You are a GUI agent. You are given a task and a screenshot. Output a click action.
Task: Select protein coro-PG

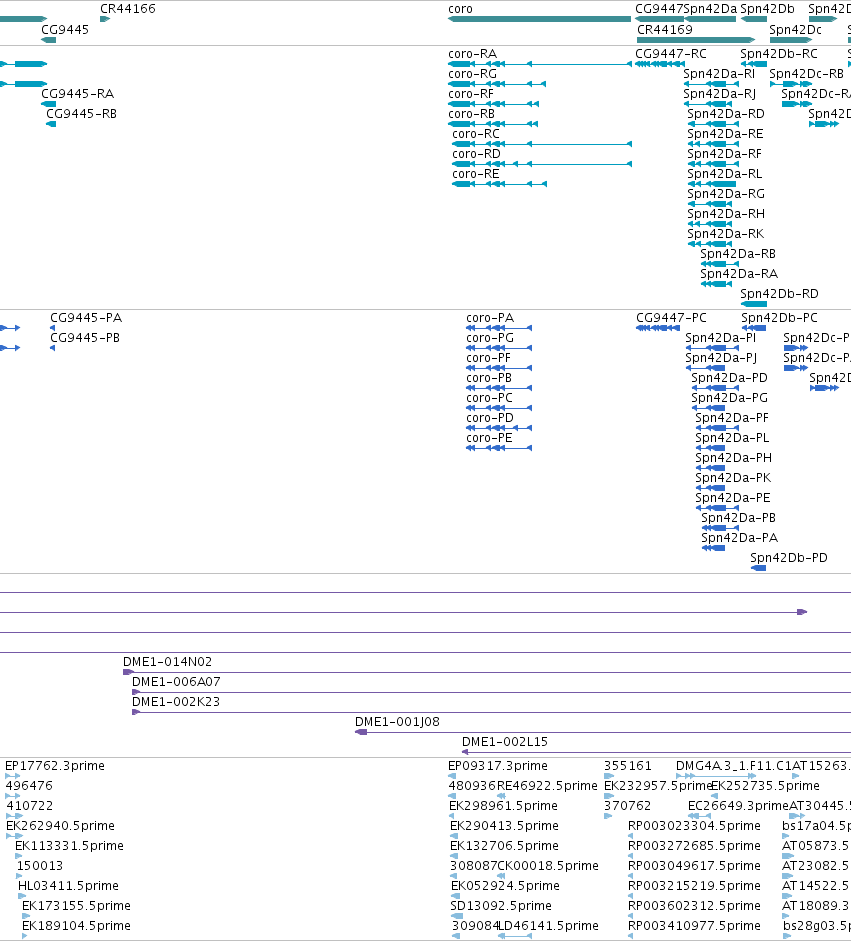[490, 337]
